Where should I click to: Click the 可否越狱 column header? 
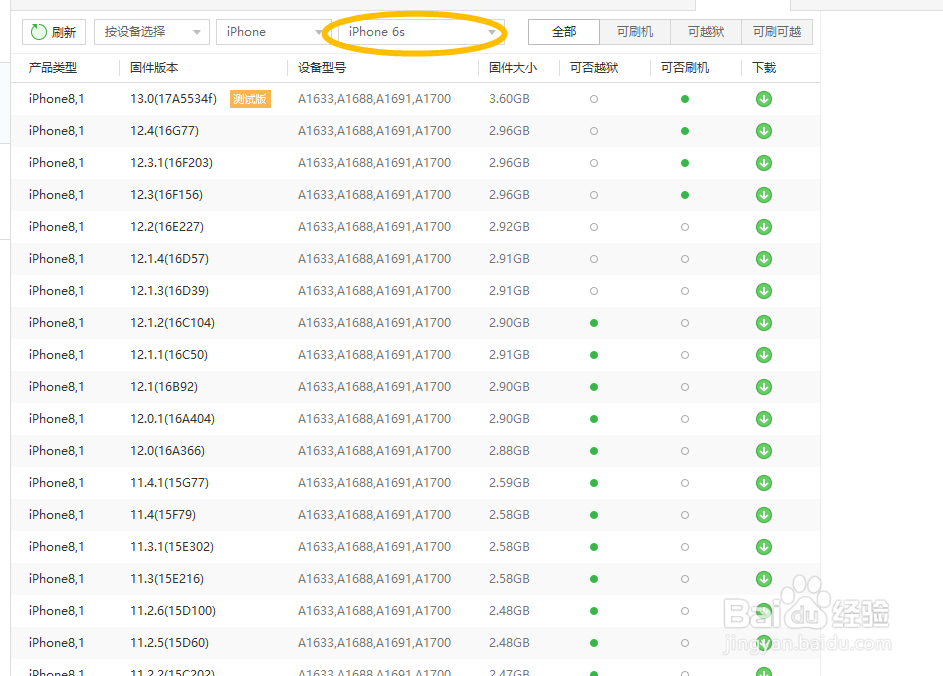pos(594,67)
